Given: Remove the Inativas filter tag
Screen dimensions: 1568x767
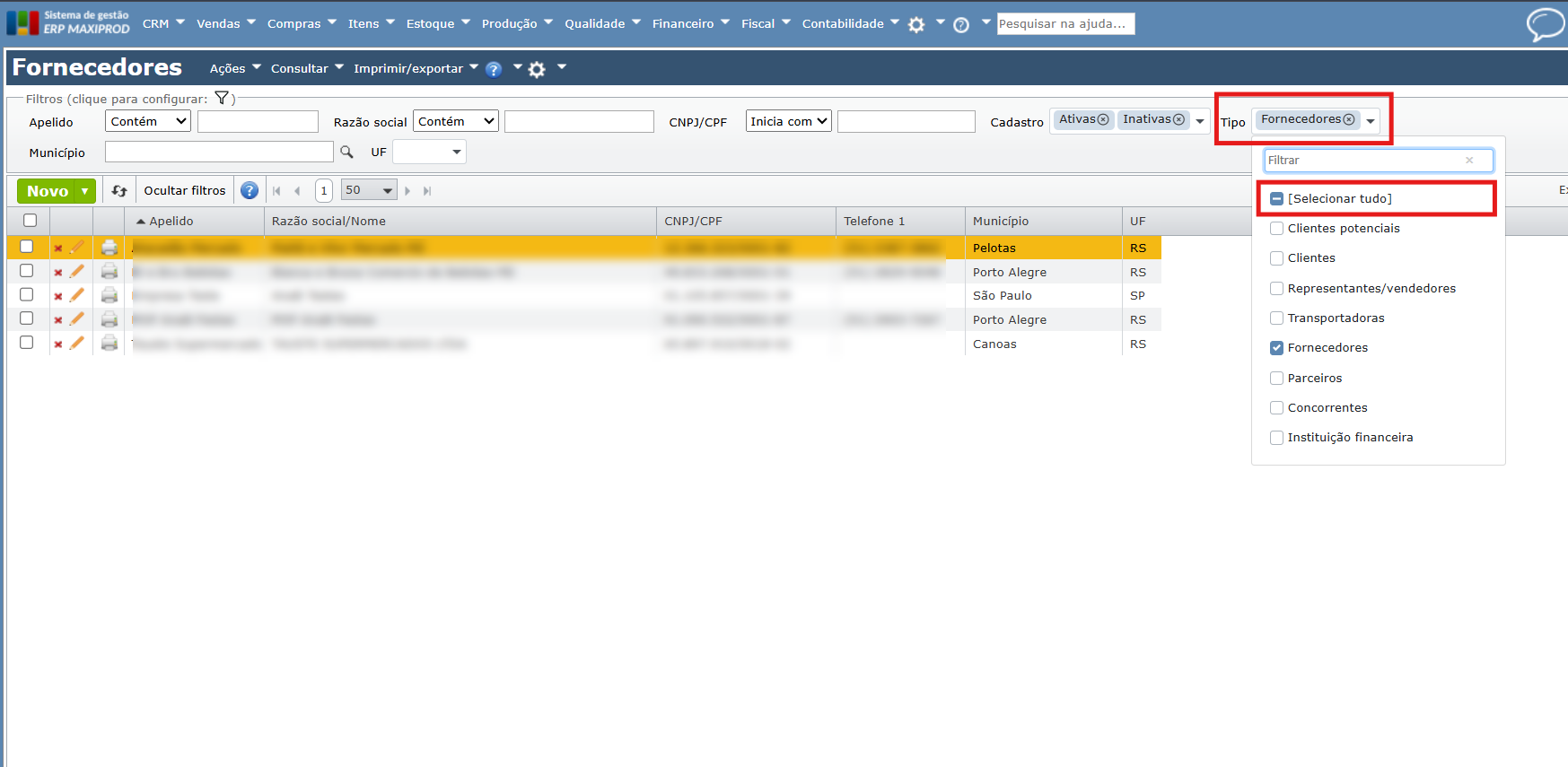Looking at the screenshot, I should pos(1178,119).
